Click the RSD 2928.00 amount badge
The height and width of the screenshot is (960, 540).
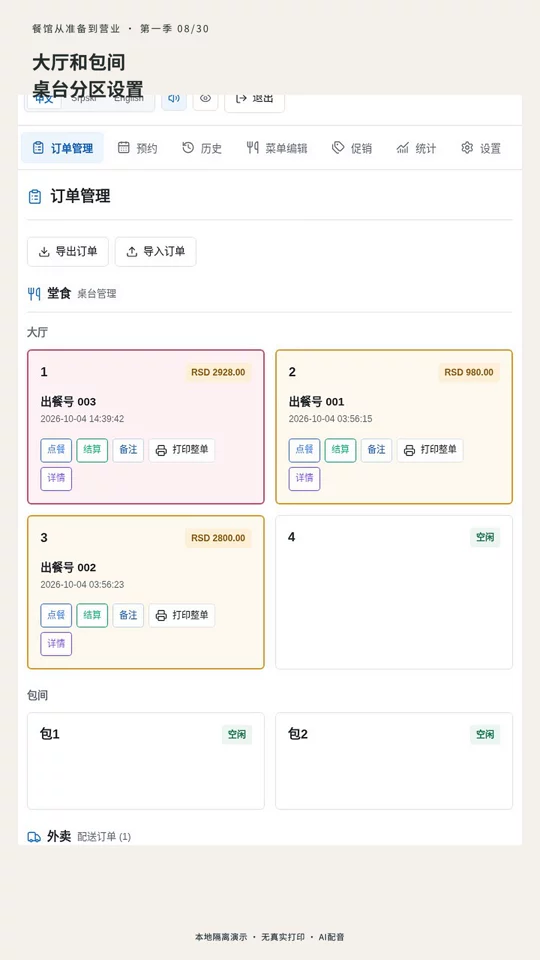[x=218, y=372]
